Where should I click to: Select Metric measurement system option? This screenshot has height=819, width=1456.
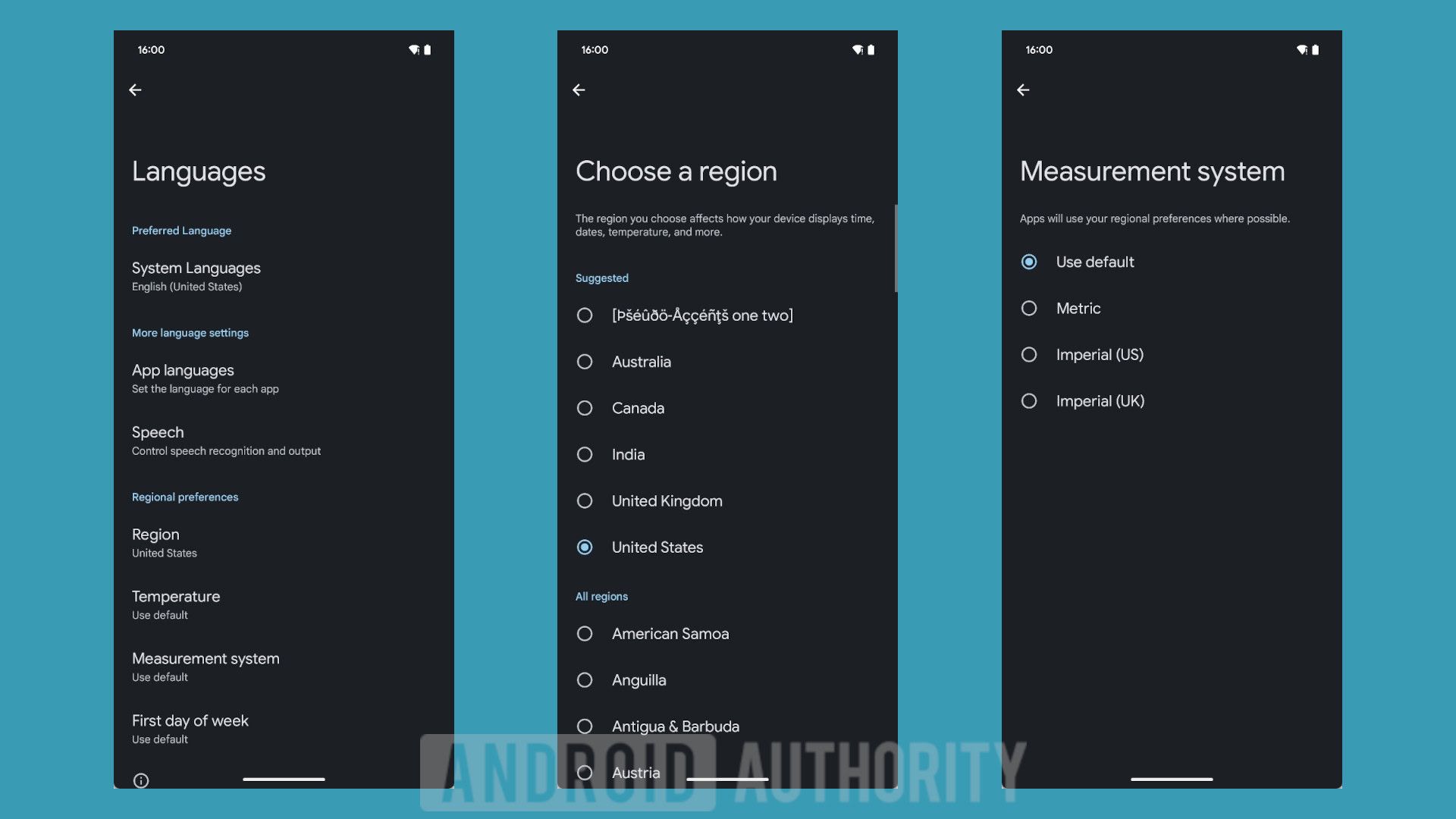(x=1028, y=309)
